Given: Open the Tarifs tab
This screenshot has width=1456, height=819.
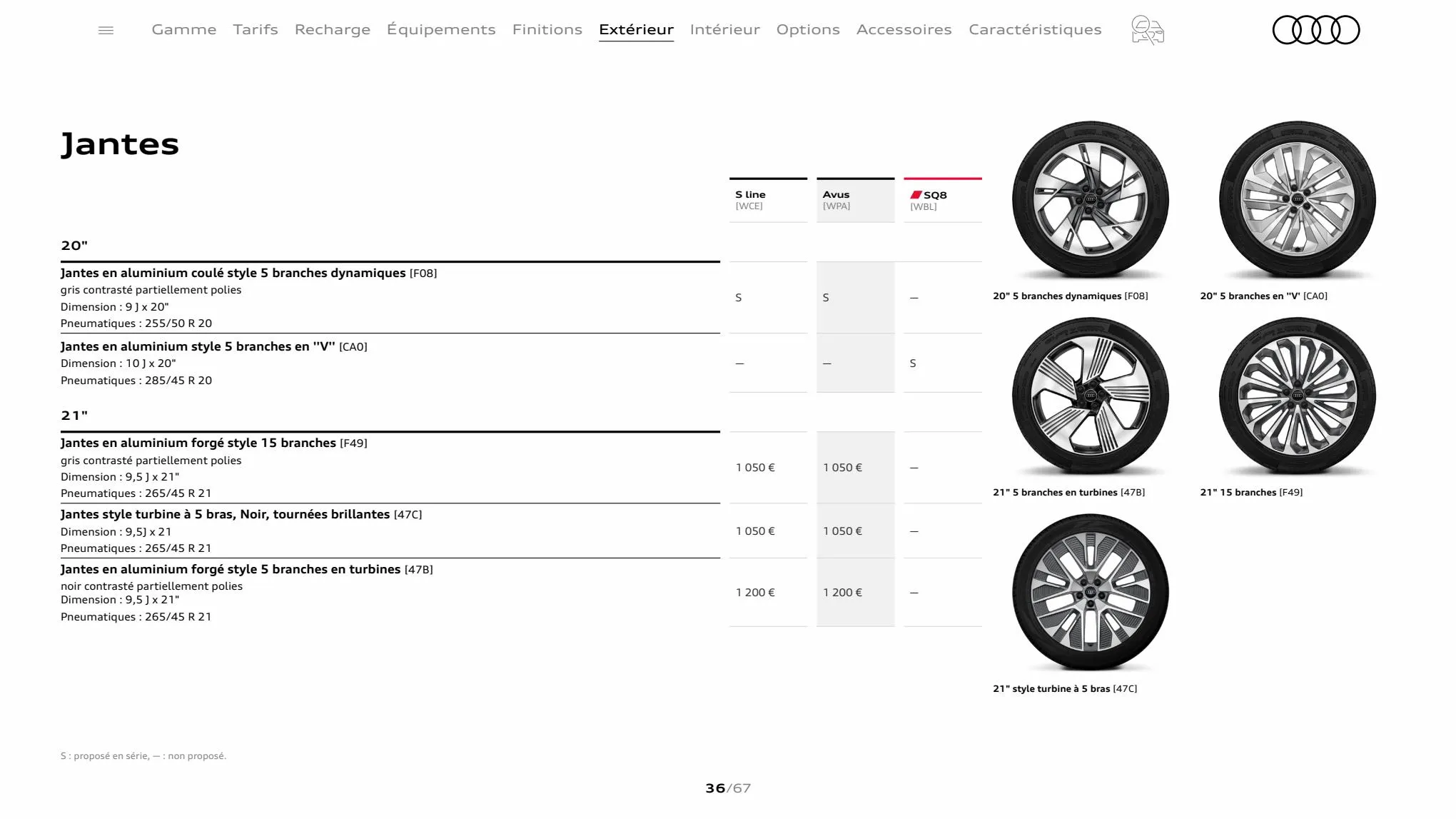Looking at the screenshot, I should tap(256, 29).
